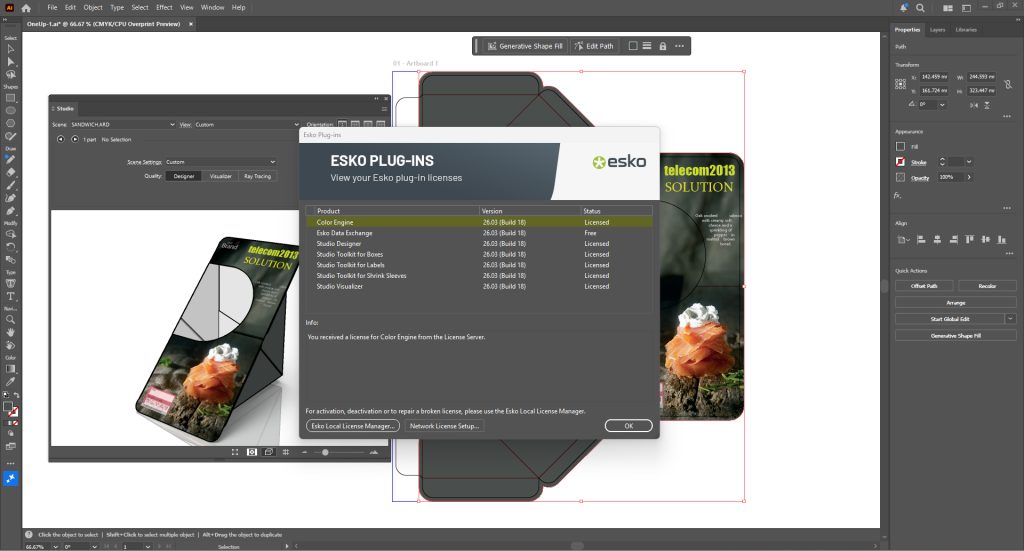Go to next part in Studio window

pos(75,139)
